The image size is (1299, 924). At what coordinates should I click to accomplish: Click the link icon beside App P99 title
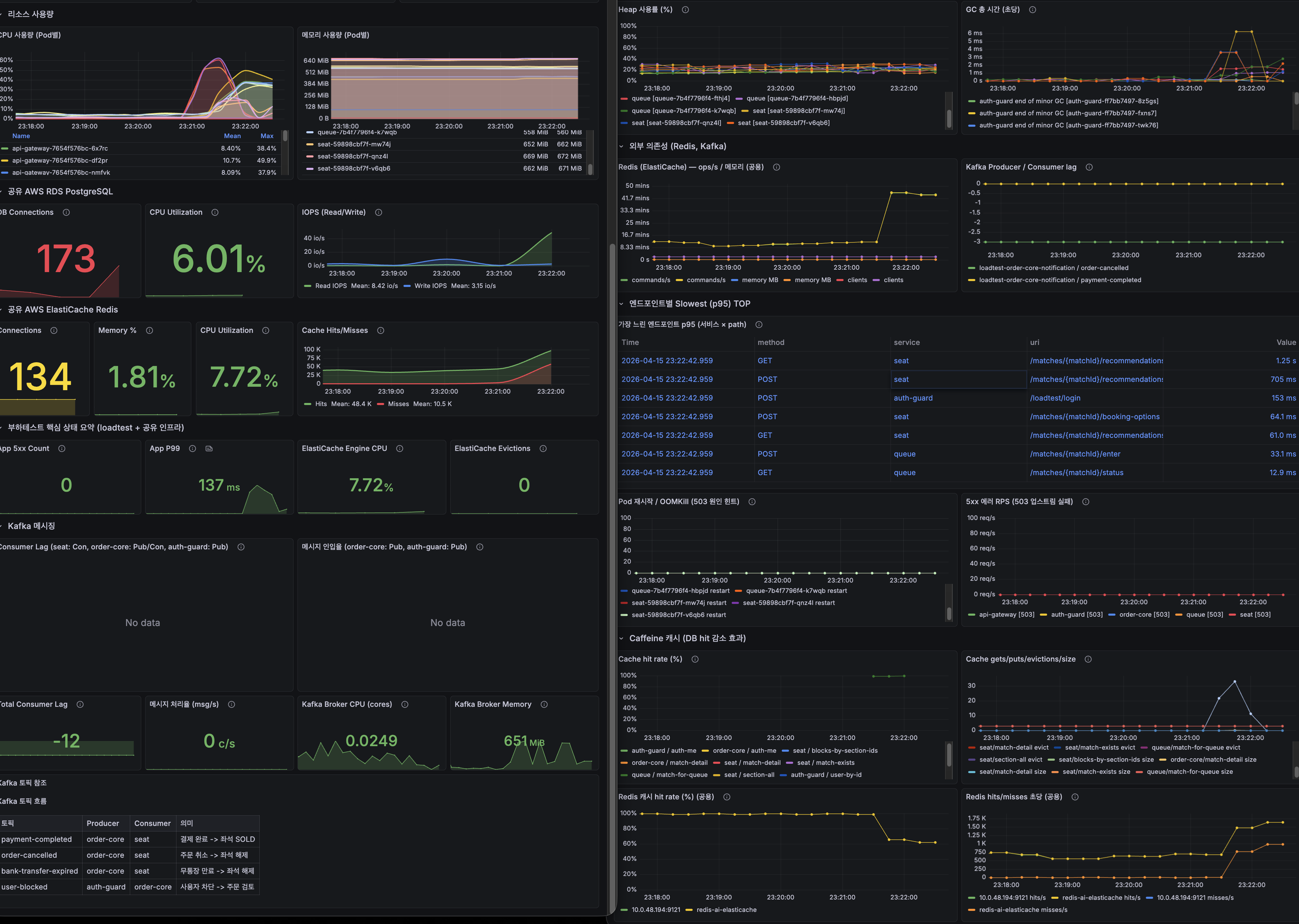[x=209, y=449]
